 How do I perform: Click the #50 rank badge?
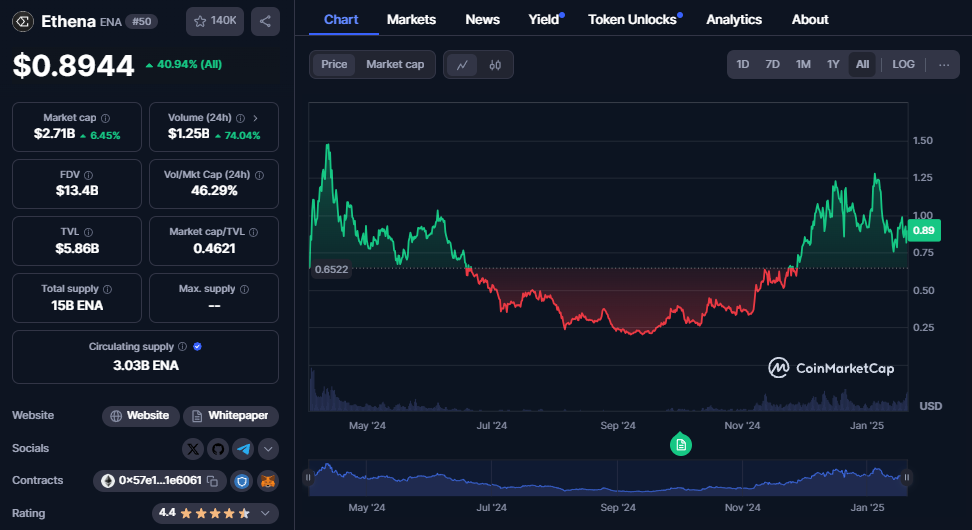point(141,22)
